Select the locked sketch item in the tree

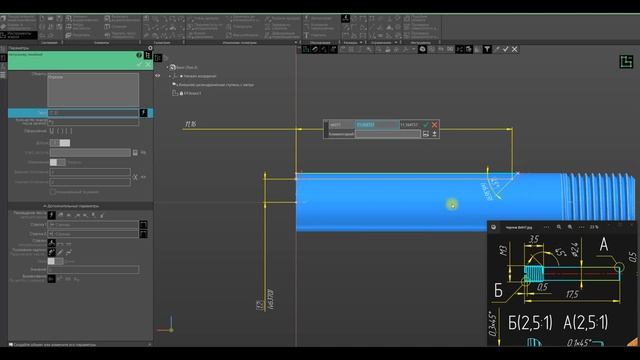187,93
